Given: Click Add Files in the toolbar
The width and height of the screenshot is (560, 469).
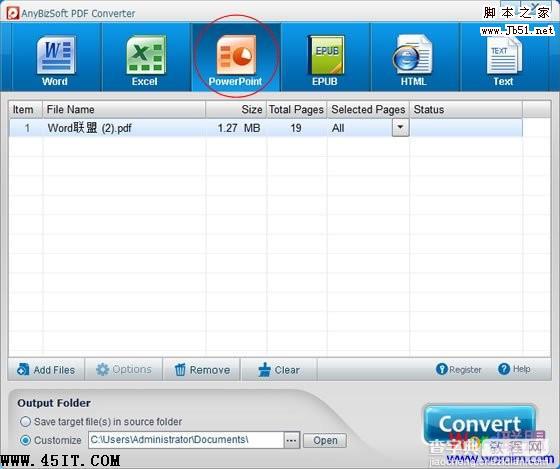Looking at the screenshot, I should pos(46,370).
